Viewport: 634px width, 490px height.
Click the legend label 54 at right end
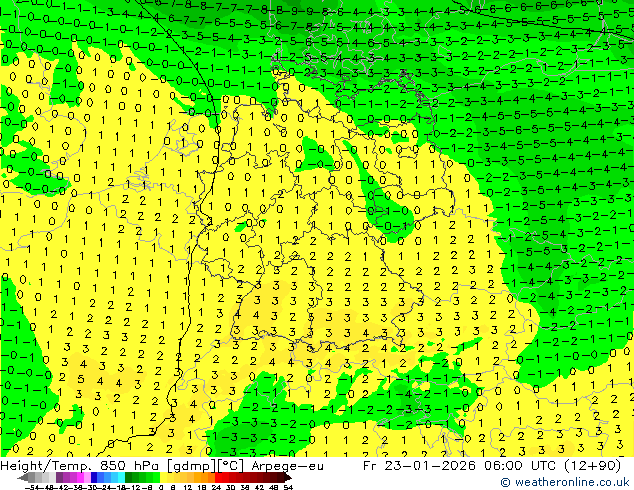point(289,487)
